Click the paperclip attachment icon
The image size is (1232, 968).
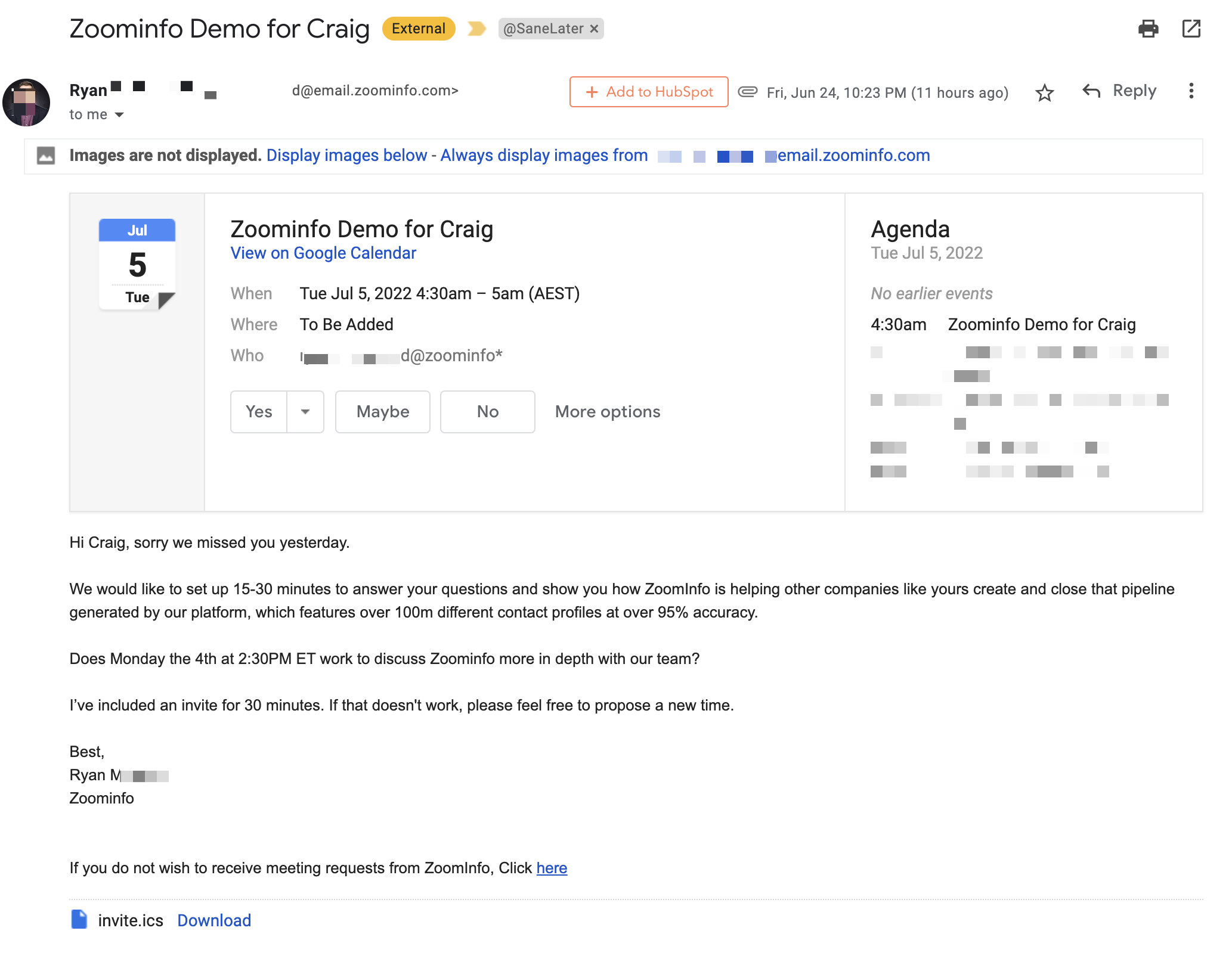tap(748, 92)
